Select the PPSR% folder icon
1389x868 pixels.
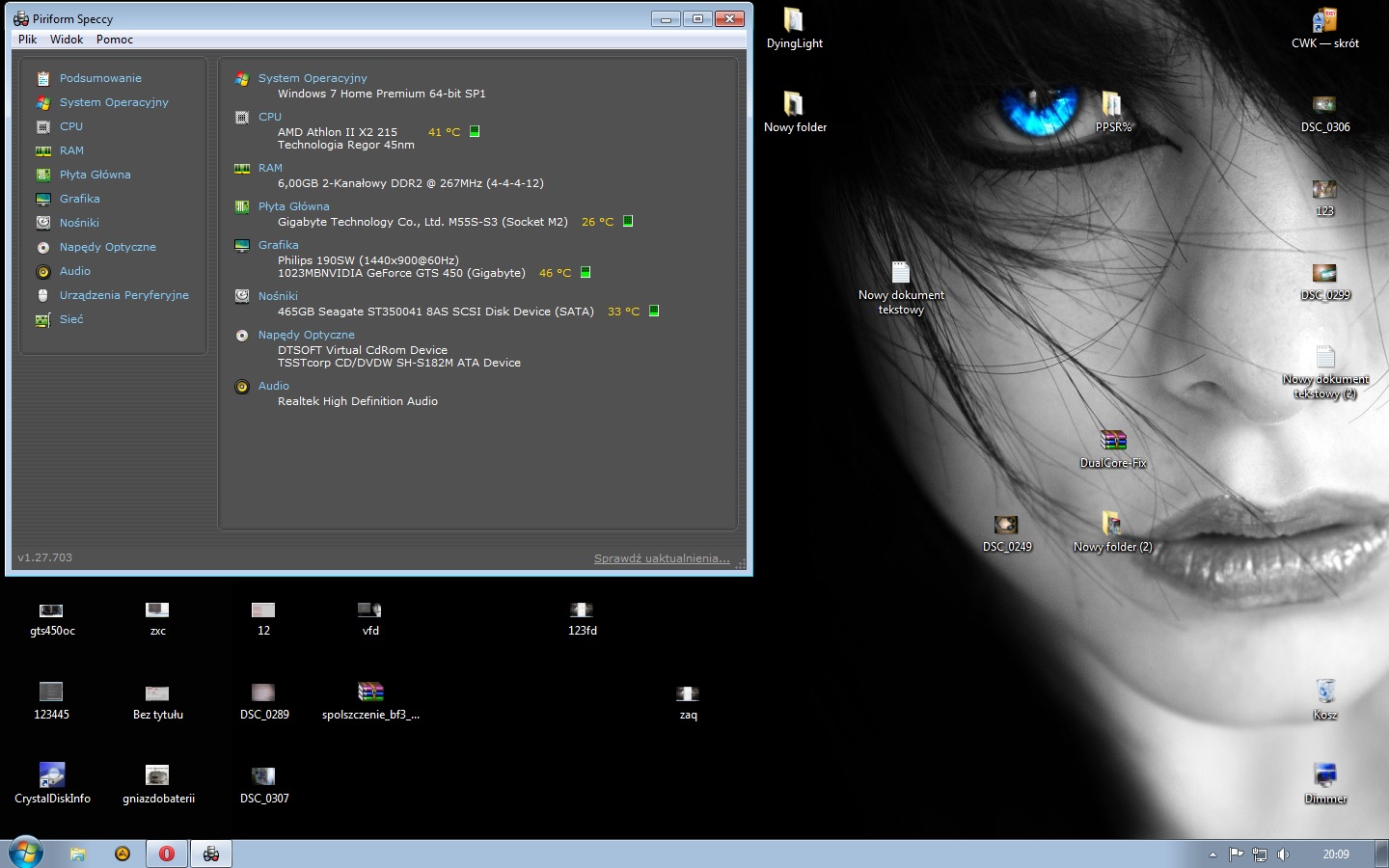pyautogui.click(x=1113, y=112)
